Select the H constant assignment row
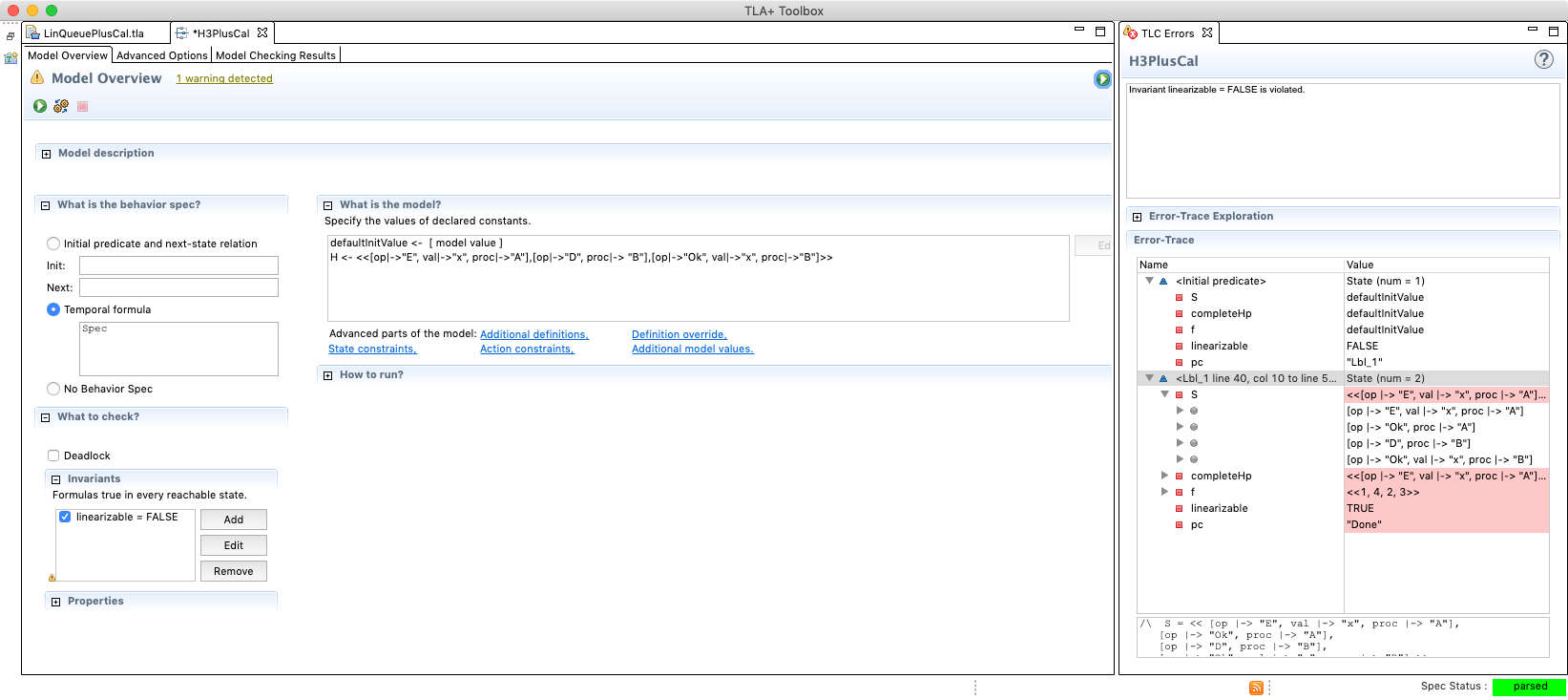1568x700 pixels. point(581,257)
